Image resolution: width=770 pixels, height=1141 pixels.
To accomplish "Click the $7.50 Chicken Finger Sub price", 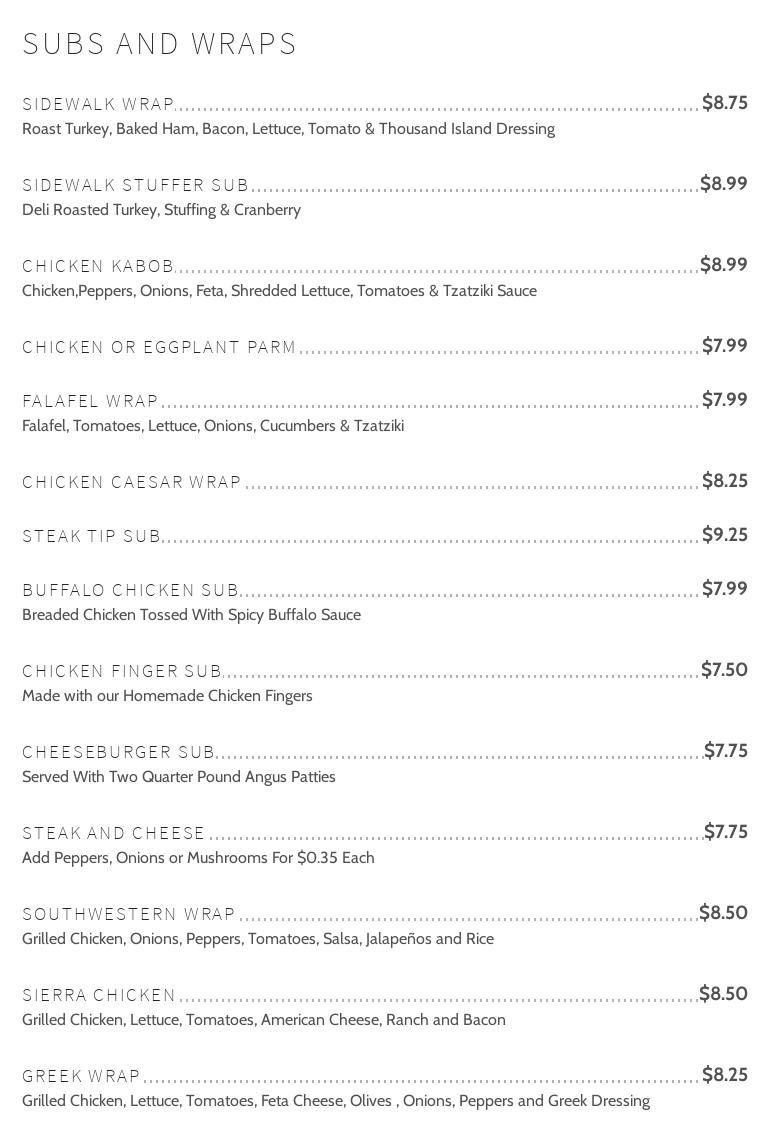I will [x=724, y=670].
